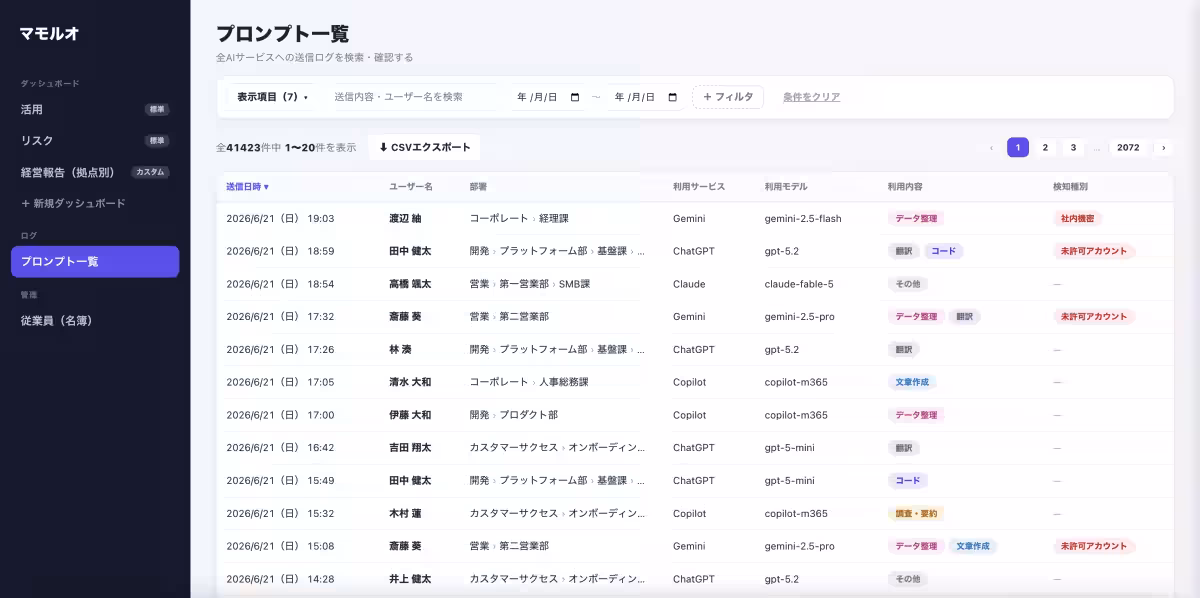The width and height of the screenshot is (1200, 598).
Task: Click the 営業 › 第一営業部 › SMB課 cell
Action: pos(530,284)
